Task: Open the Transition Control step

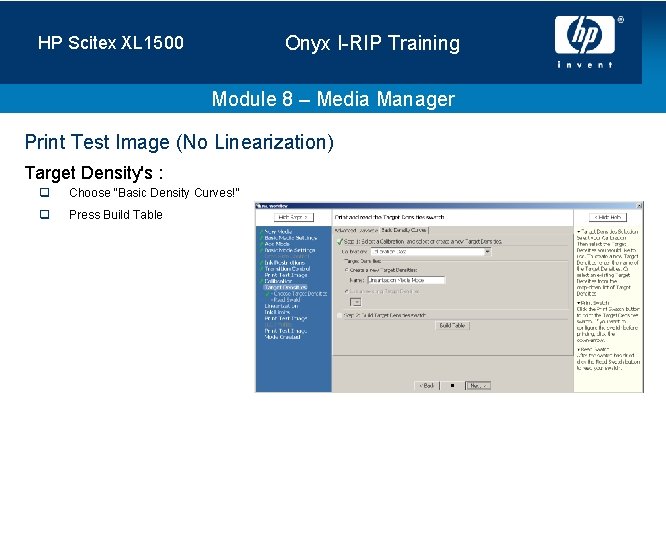Action: (x=287, y=269)
